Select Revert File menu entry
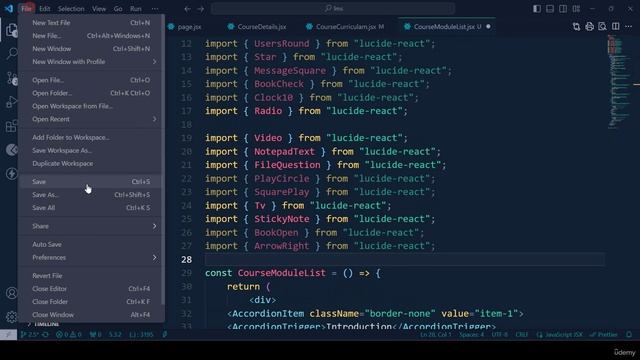The image size is (640, 360). (91, 276)
